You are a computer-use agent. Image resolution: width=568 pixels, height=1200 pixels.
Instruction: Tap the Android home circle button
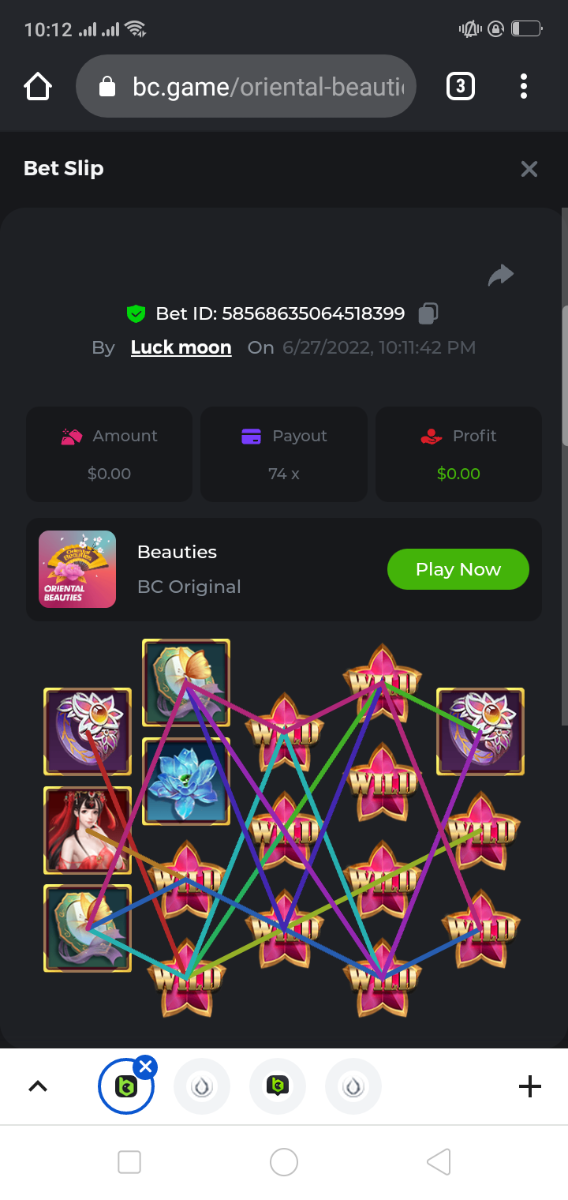tap(284, 1162)
